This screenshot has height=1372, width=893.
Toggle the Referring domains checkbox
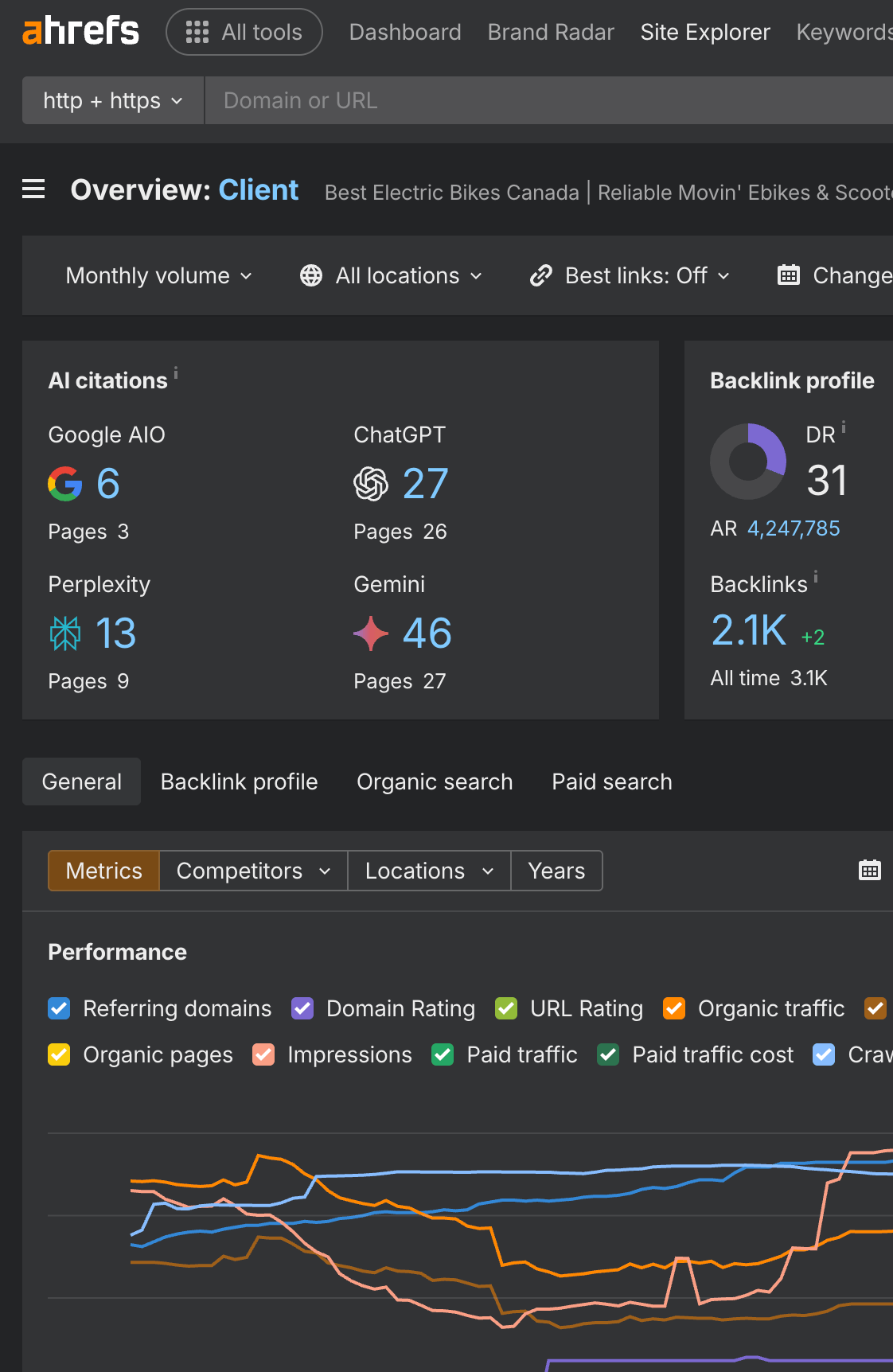(x=59, y=1008)
